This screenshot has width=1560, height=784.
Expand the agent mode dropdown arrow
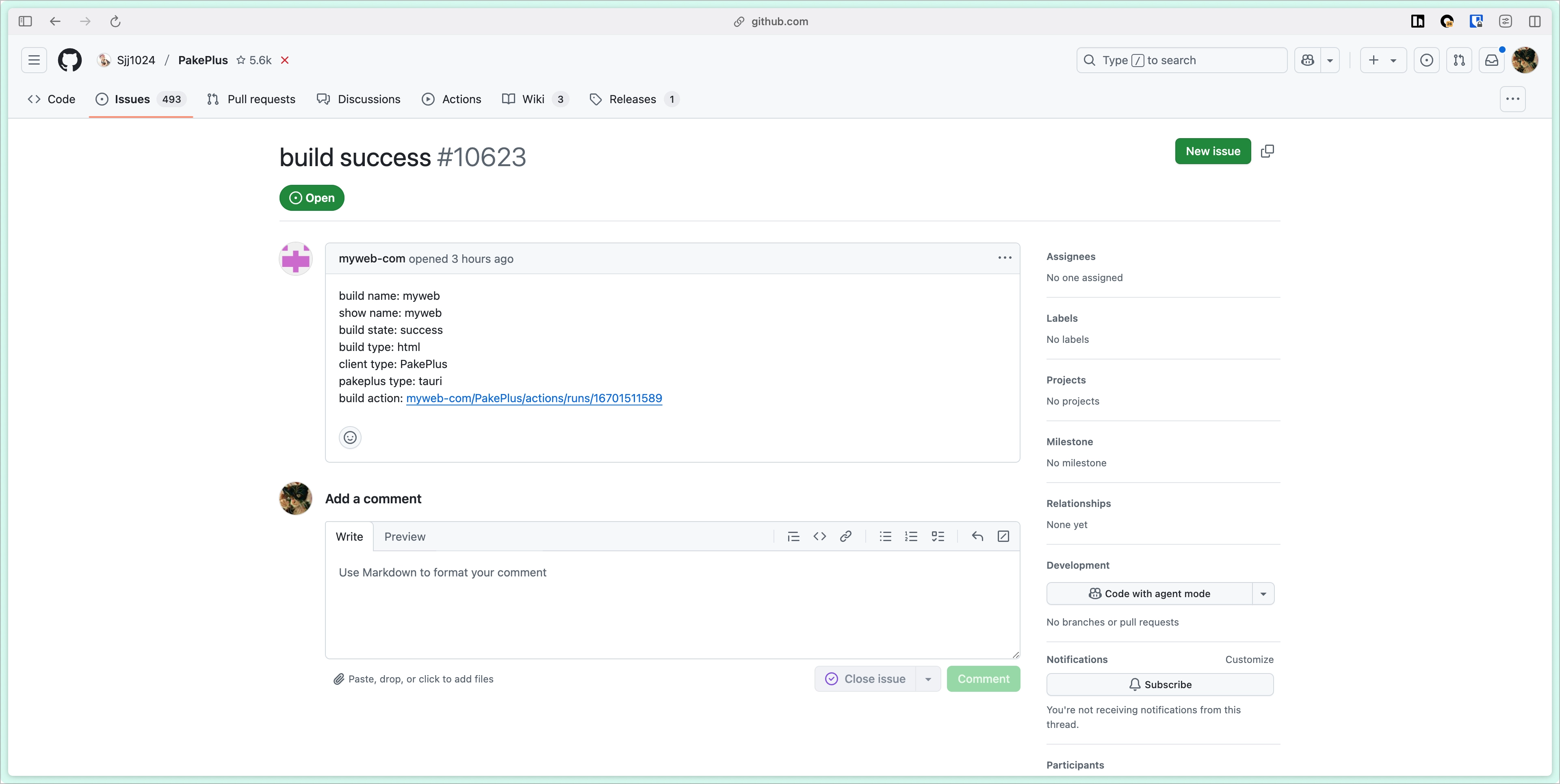(1263, 593)
